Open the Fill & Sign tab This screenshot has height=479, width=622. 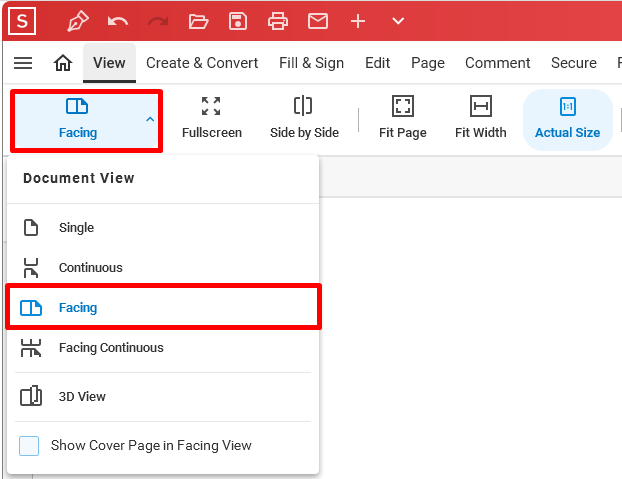tap(311, 63)
